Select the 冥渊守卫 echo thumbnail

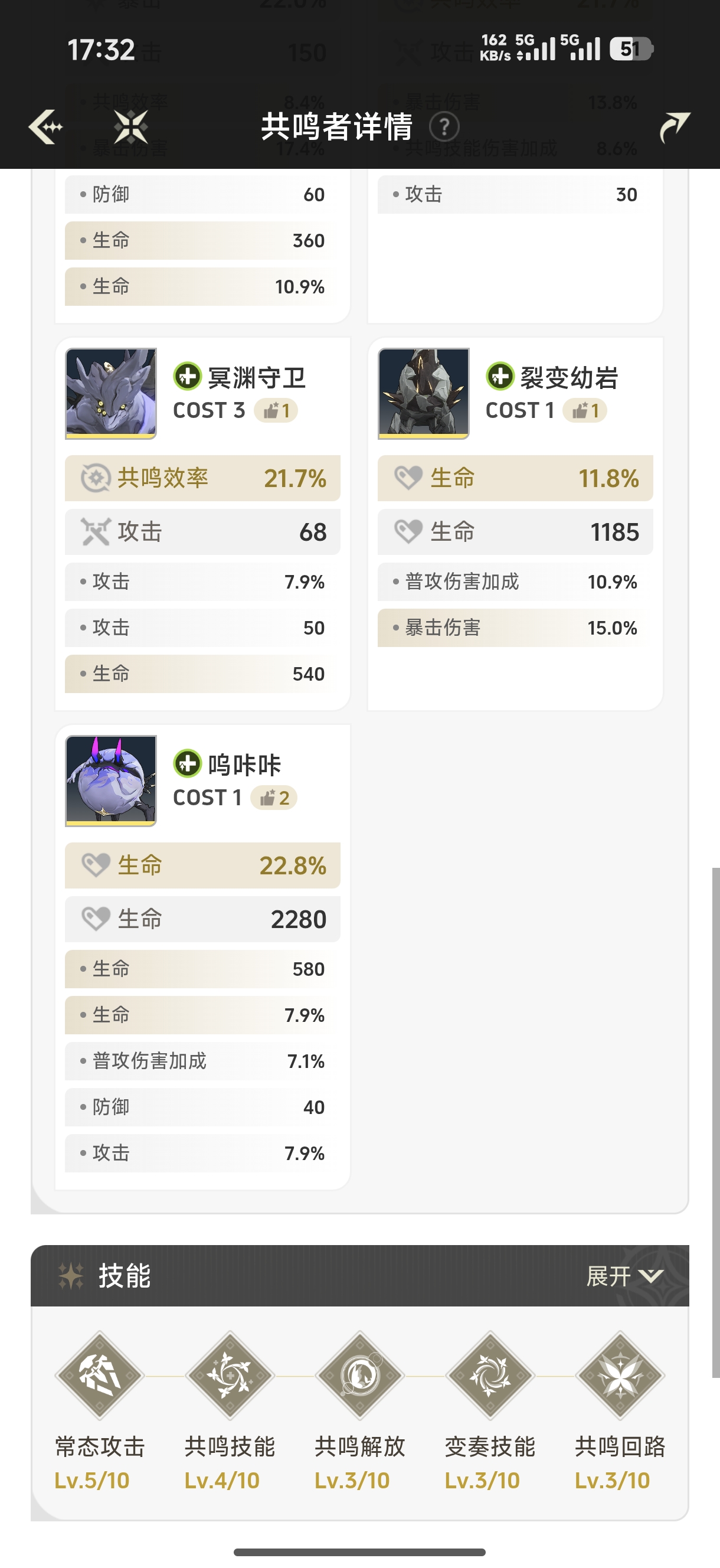click(111, 393)
